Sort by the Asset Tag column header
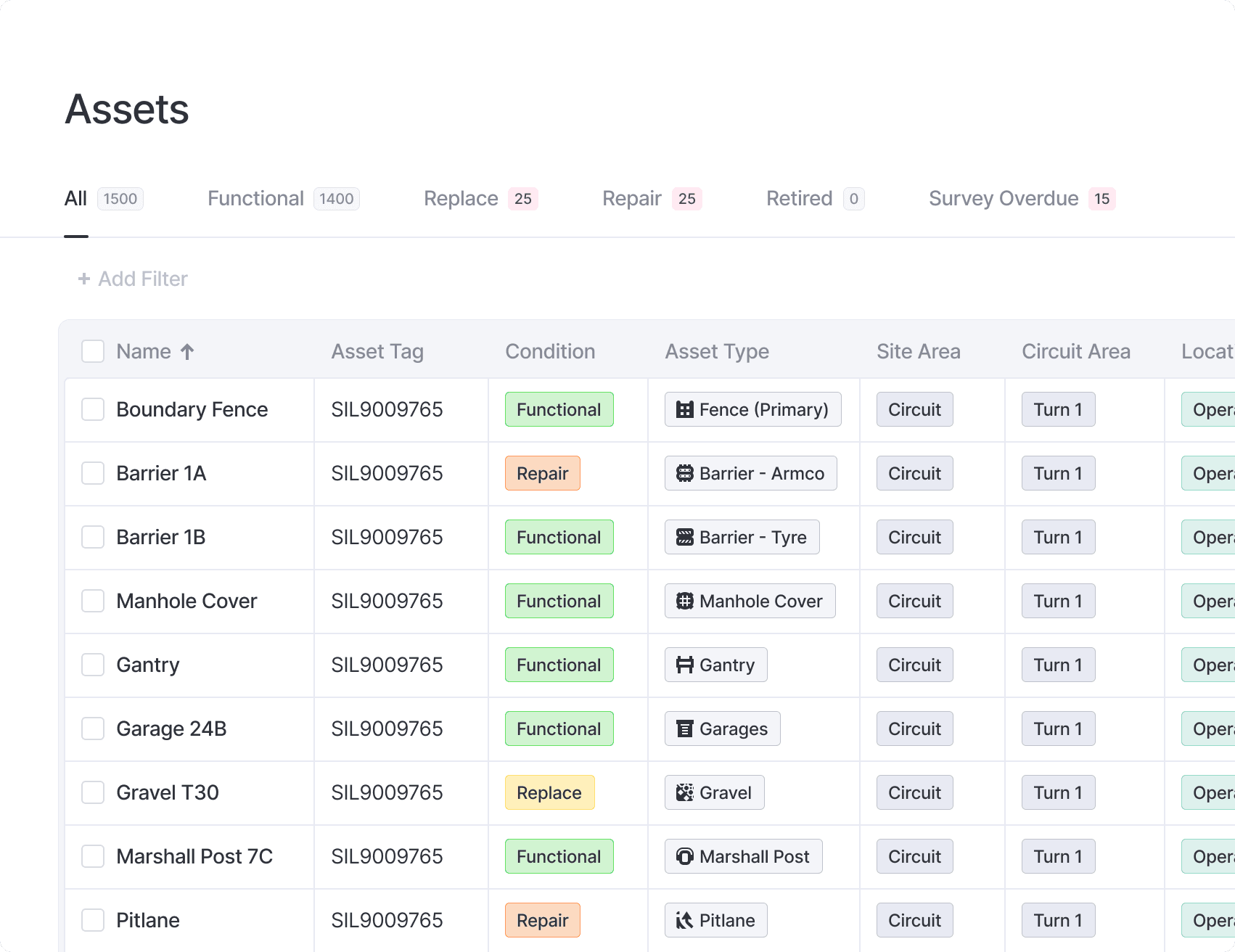Viewport: 1235px width, 952px height. [x=377, y=352]
